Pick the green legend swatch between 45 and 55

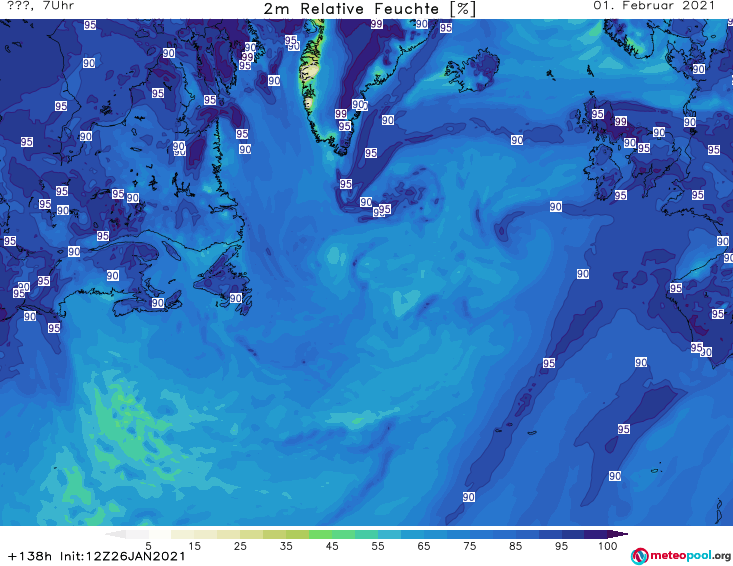(344, 534)
